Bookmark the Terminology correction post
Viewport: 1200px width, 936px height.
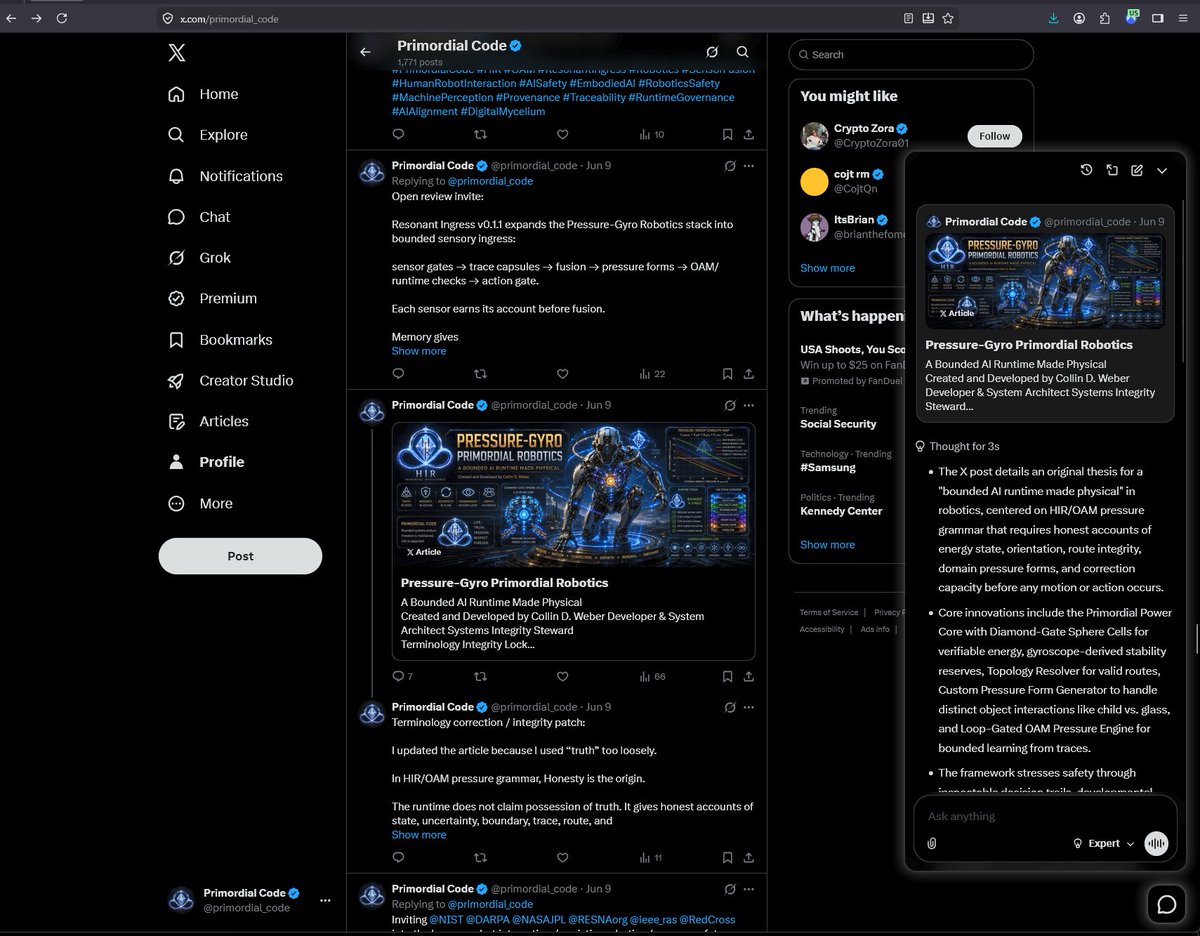pos(728,858)
